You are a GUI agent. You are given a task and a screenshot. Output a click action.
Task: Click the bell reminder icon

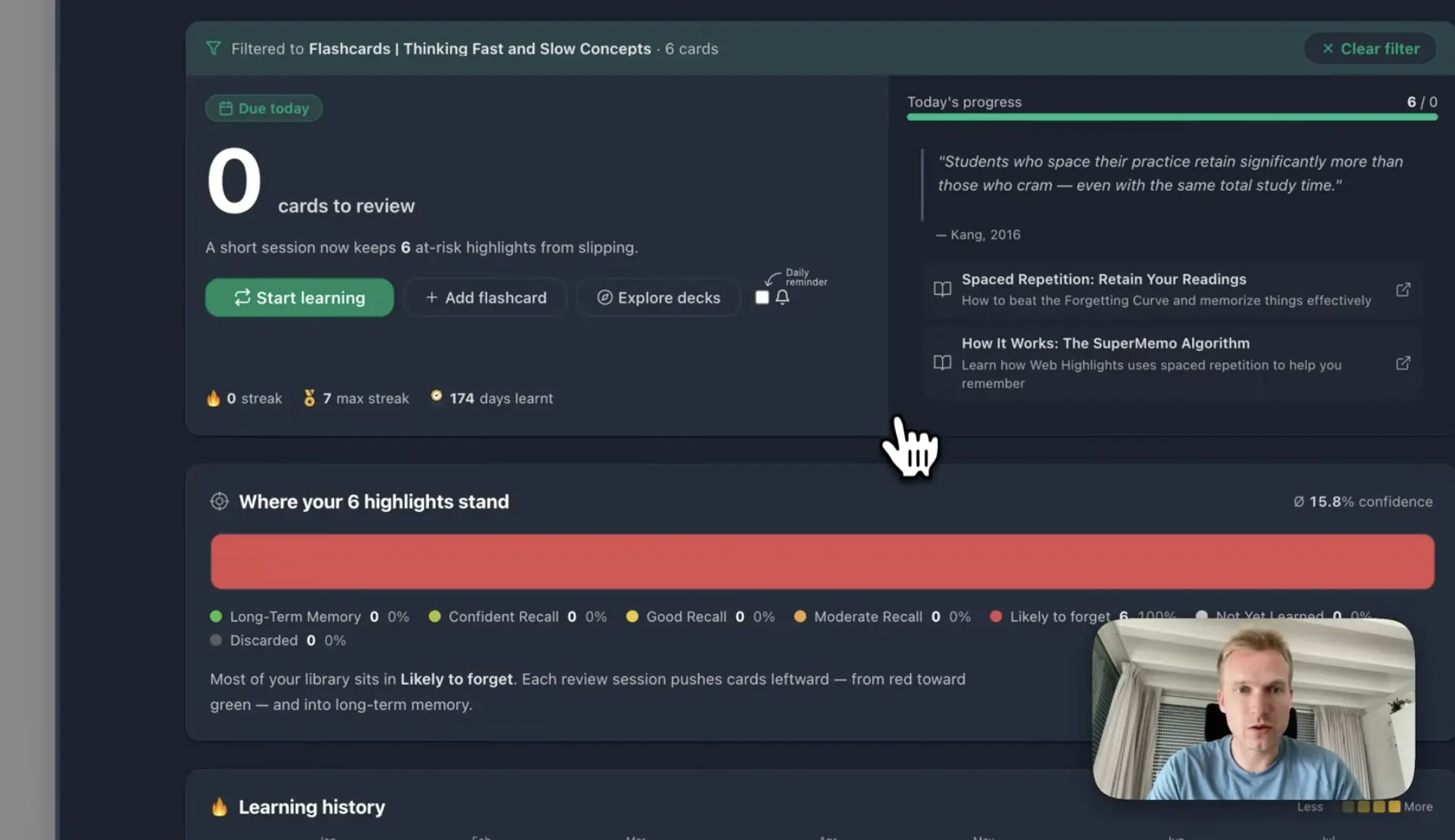tap(783, 298)
